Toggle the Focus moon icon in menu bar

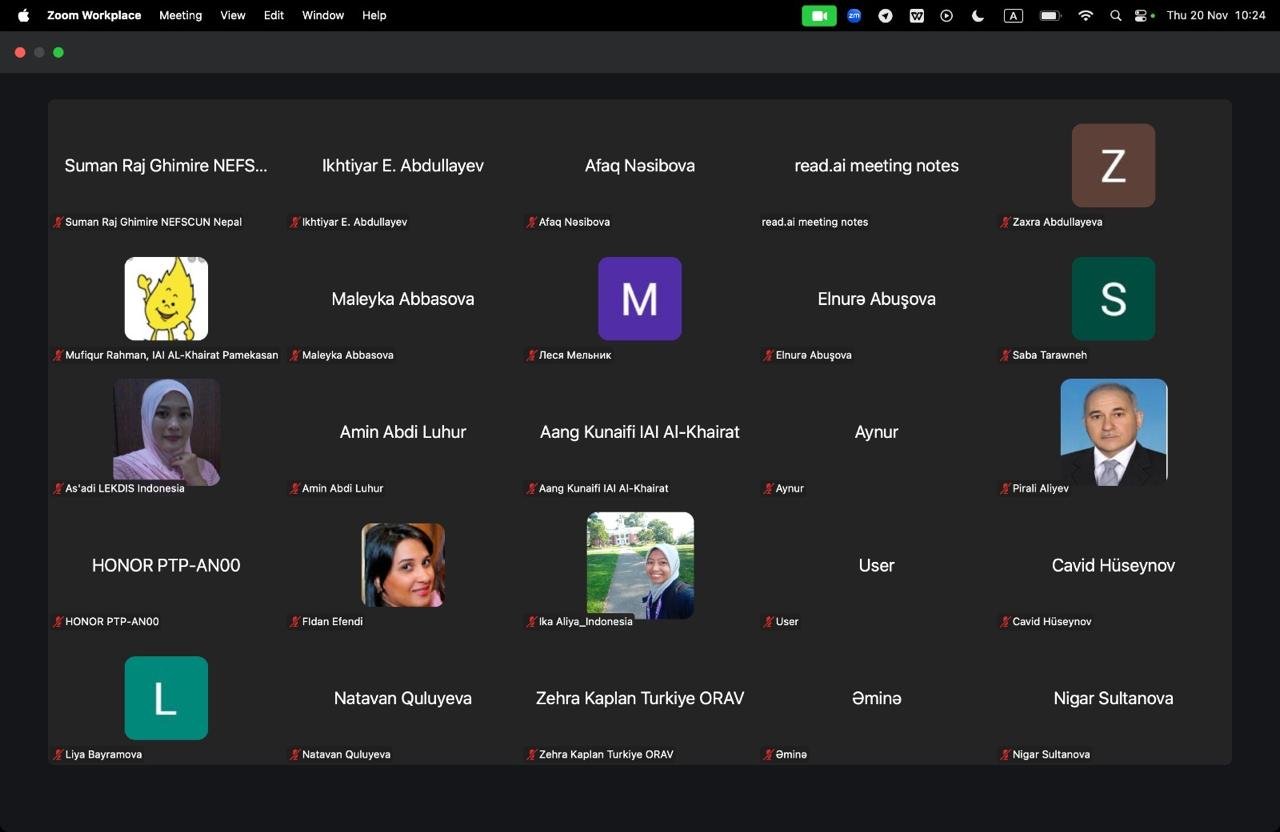978,16
